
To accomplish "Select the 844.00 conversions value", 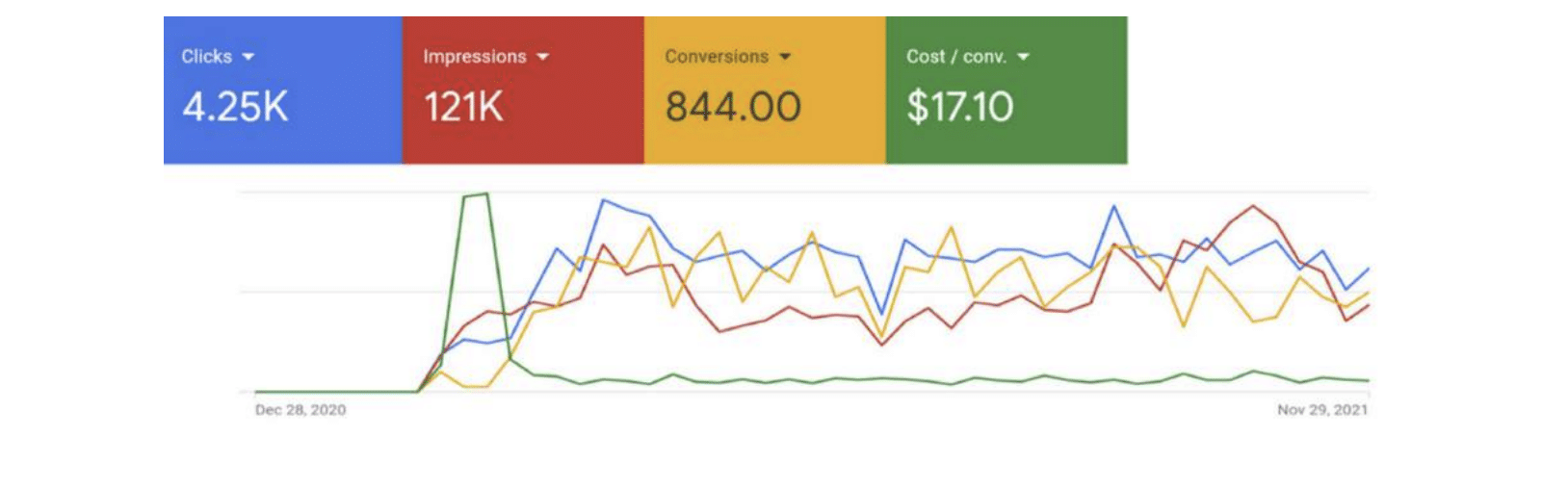I will coord(733,107).
